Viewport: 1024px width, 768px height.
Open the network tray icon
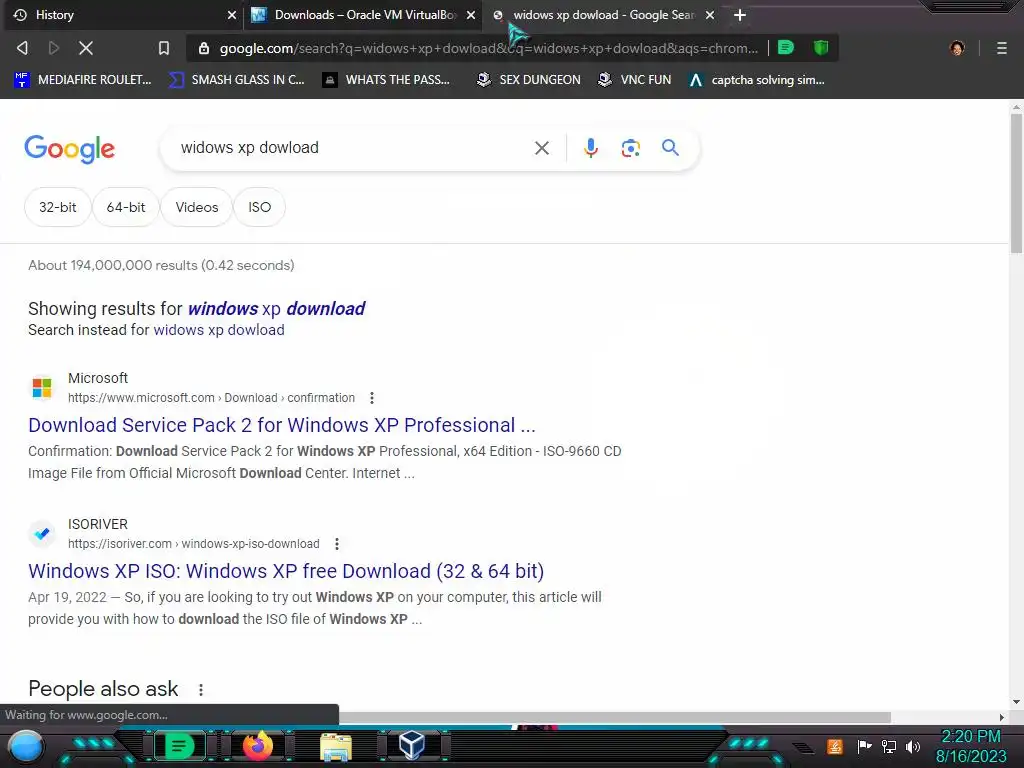(889, 746)
